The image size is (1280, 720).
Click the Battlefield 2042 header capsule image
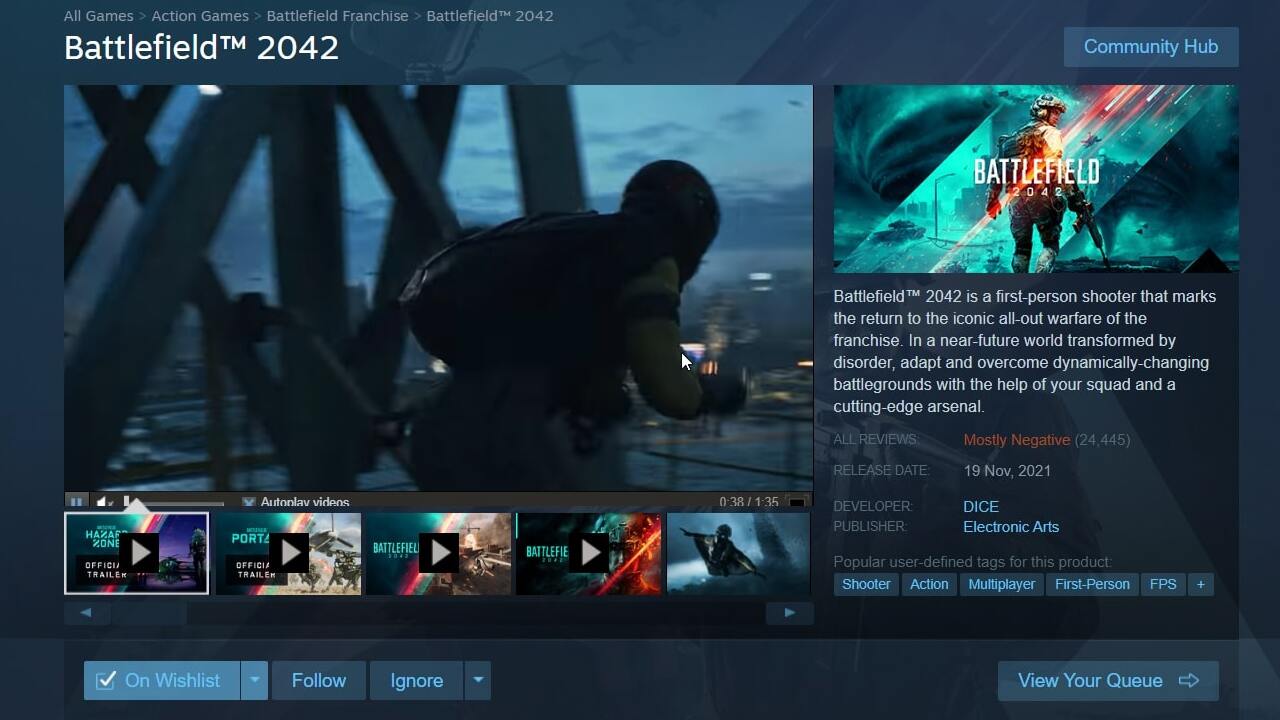tap(1036, 179)
